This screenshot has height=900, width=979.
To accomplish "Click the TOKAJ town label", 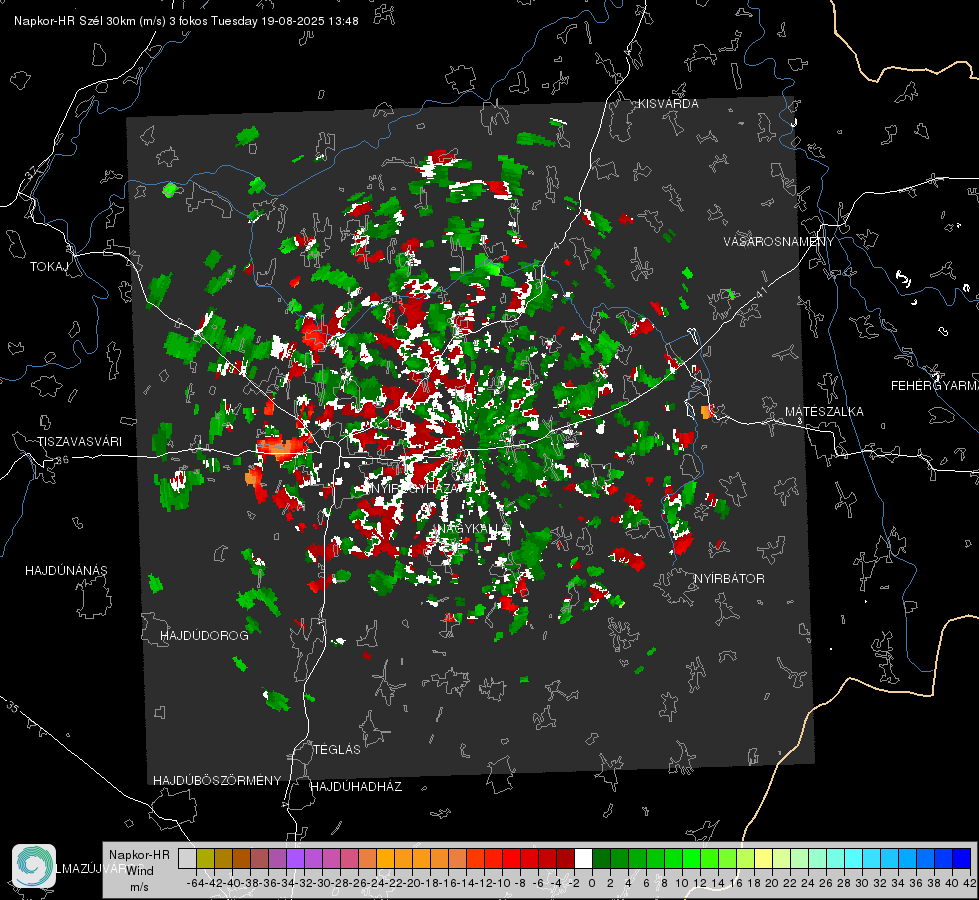I will 49,267.
